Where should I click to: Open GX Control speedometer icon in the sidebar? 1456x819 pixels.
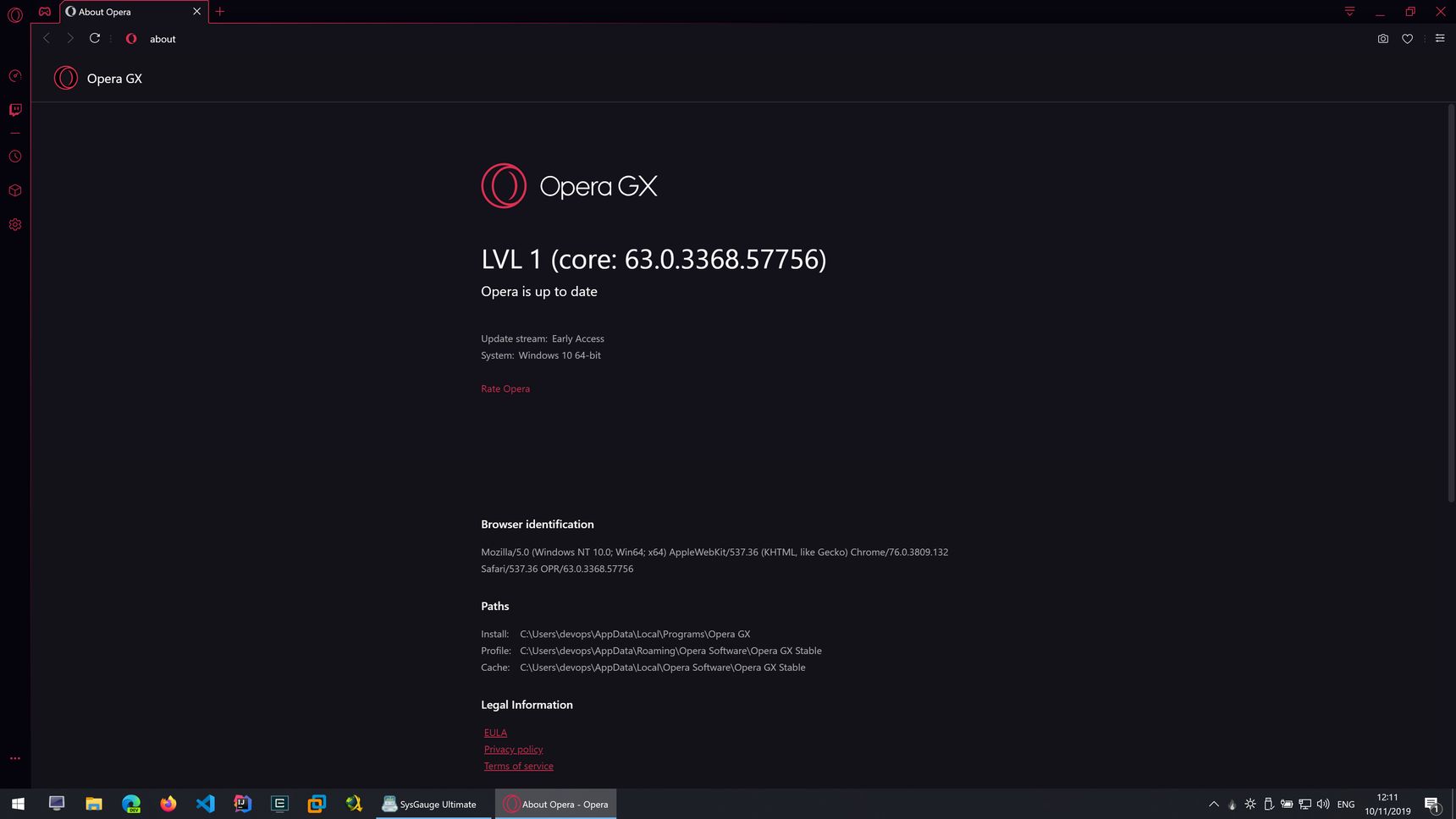coord(15,76)
